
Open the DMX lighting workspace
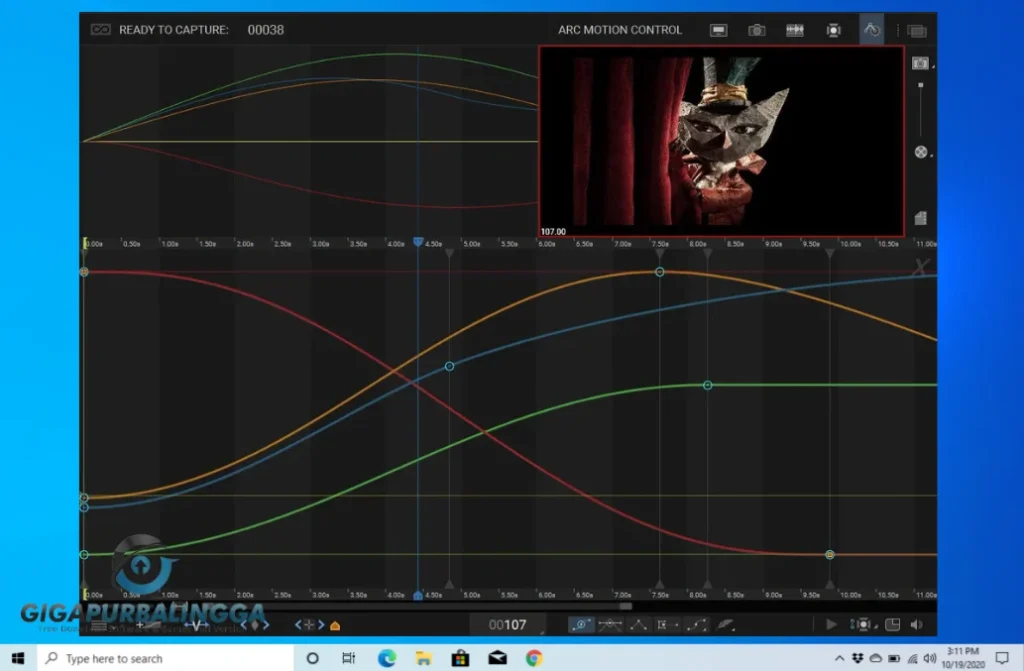click(833, 30)
